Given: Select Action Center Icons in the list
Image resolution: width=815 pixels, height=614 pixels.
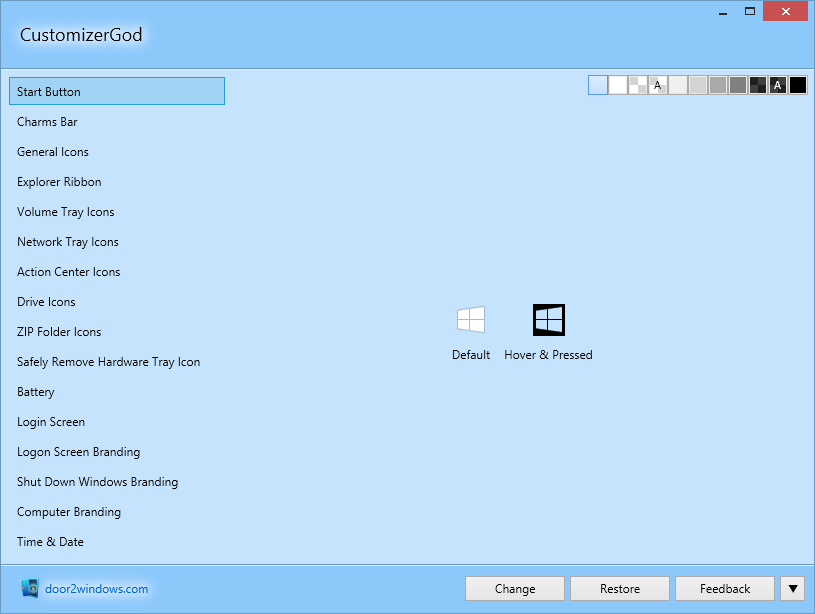Looking at the screenshot, I should 117,272.
